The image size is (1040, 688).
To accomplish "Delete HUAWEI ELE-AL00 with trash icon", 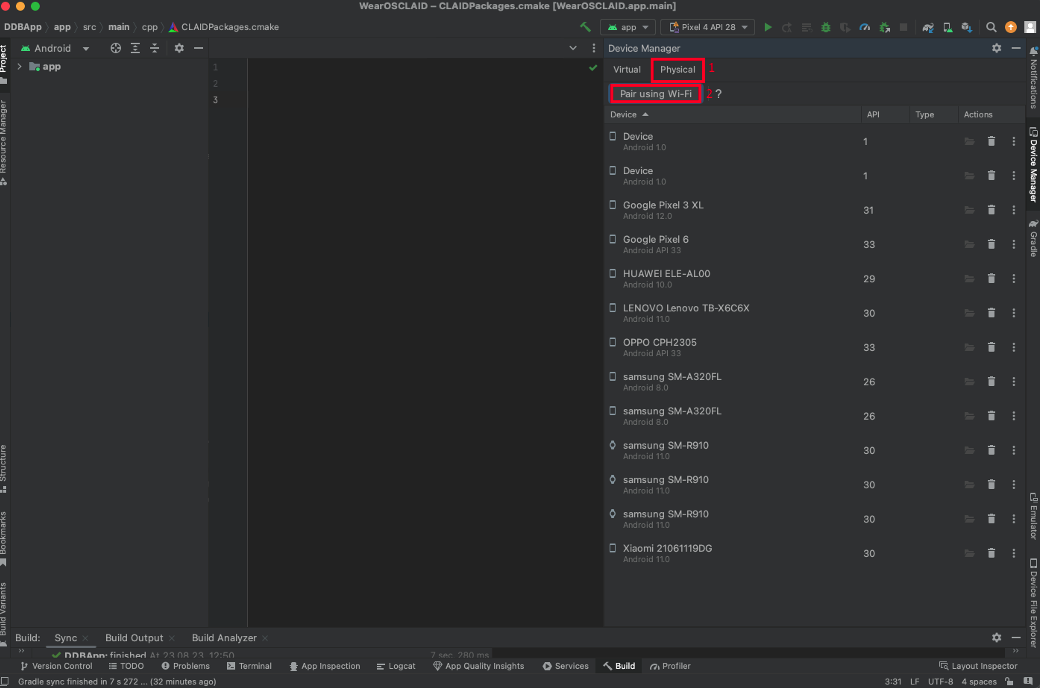I will pos(991,279).
